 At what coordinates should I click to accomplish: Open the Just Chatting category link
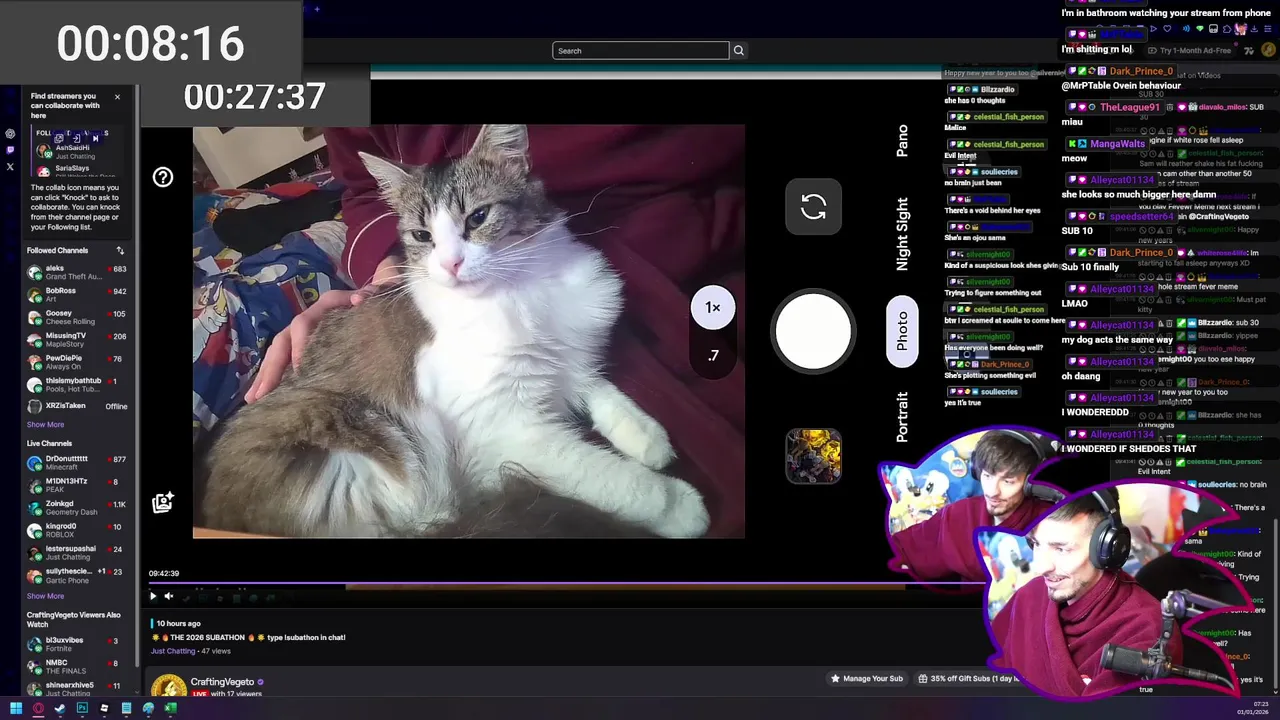pos(173,651)
